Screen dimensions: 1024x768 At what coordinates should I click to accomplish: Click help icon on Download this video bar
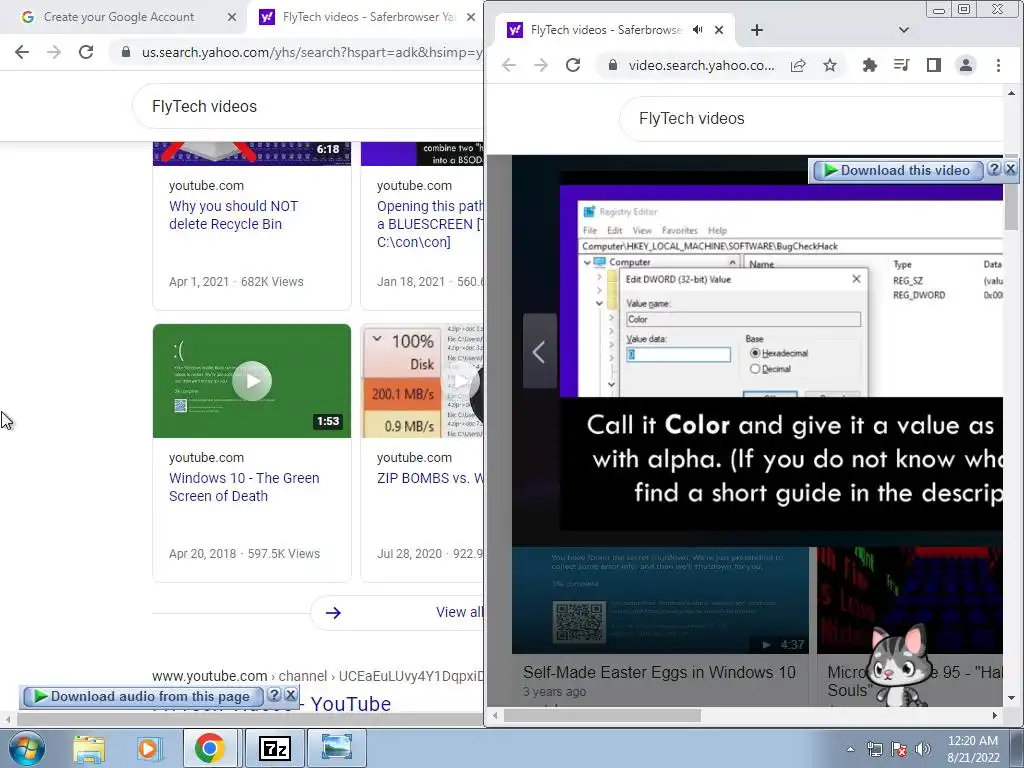coord(994,169)
